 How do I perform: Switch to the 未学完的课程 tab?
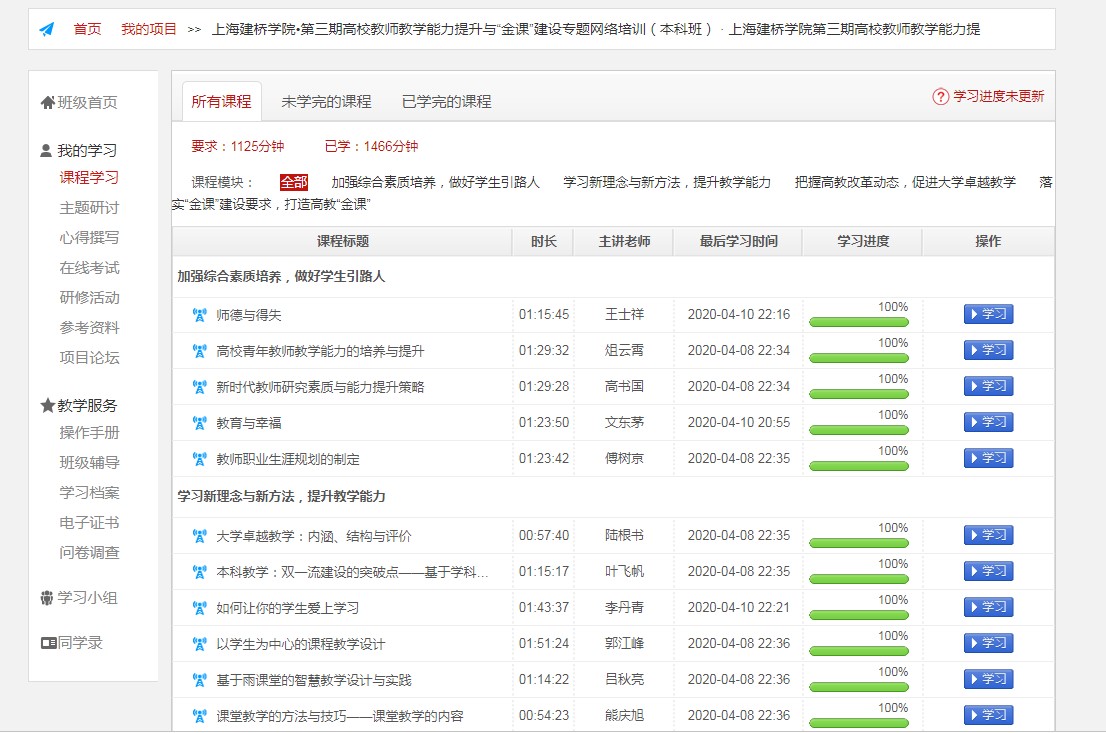point(326,101)
